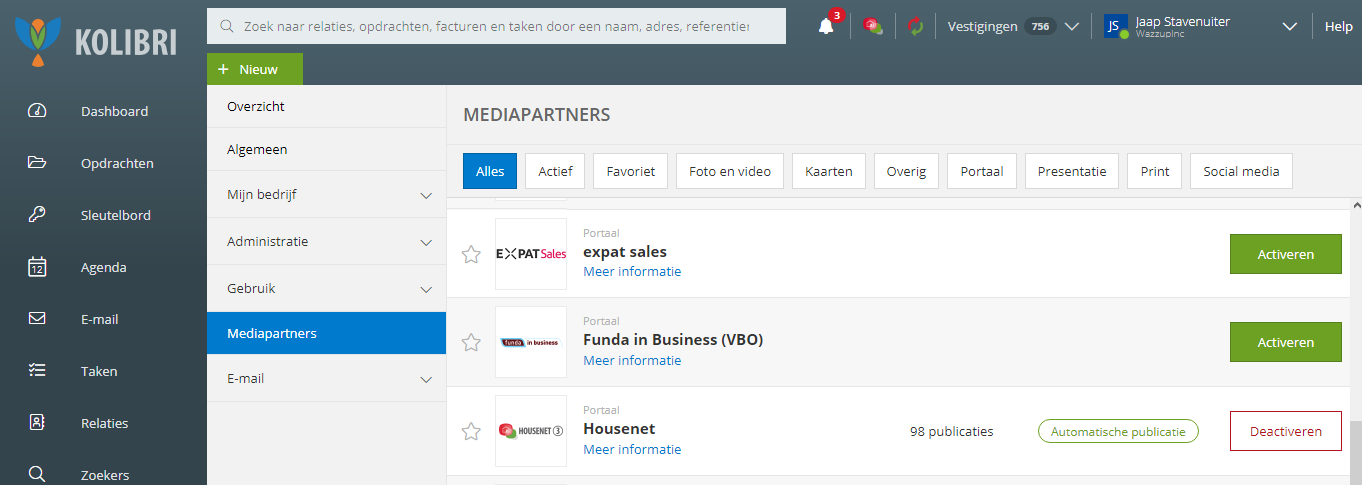Image resolution: width=1362 pixels, height=485 pixels.
Task: Click the Nieuw button
Action: pos(255,69)
